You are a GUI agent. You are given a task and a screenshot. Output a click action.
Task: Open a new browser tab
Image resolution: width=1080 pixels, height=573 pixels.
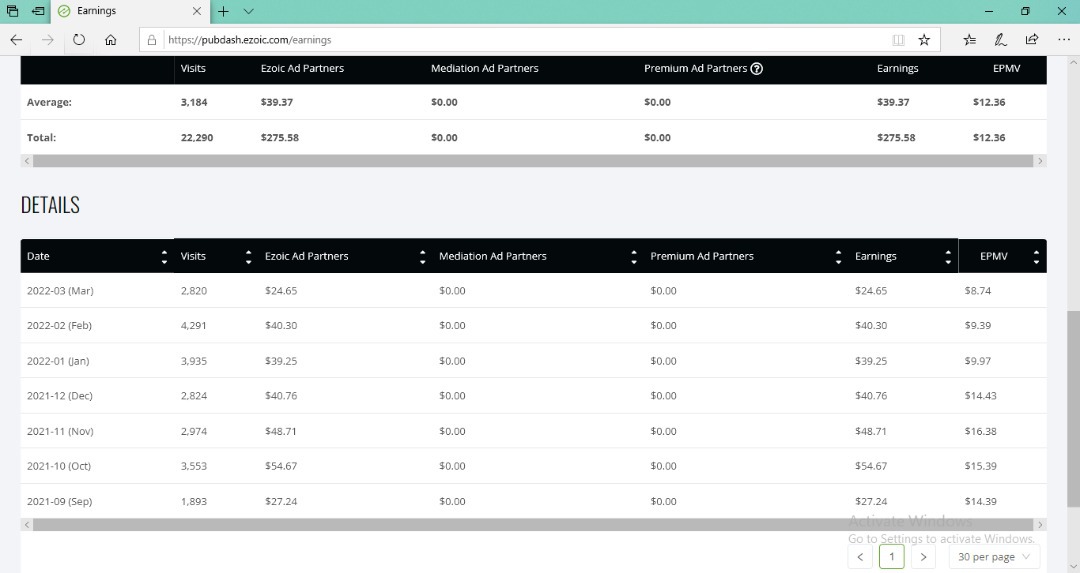click(x=223, y=11)
